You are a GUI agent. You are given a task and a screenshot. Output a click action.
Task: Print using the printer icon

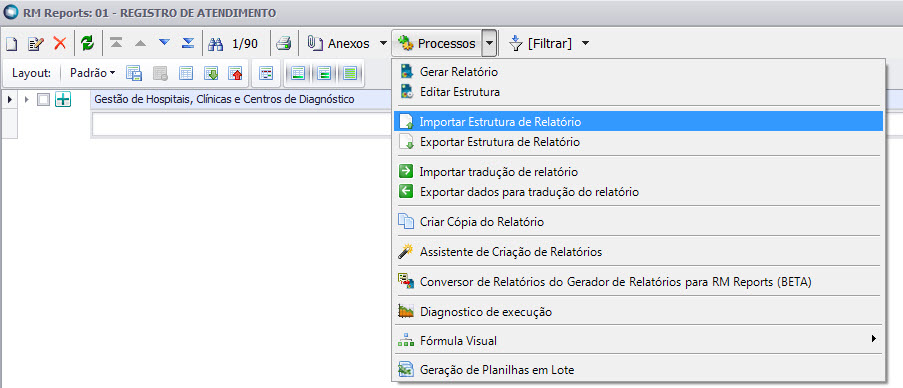(x=284, y=44)
